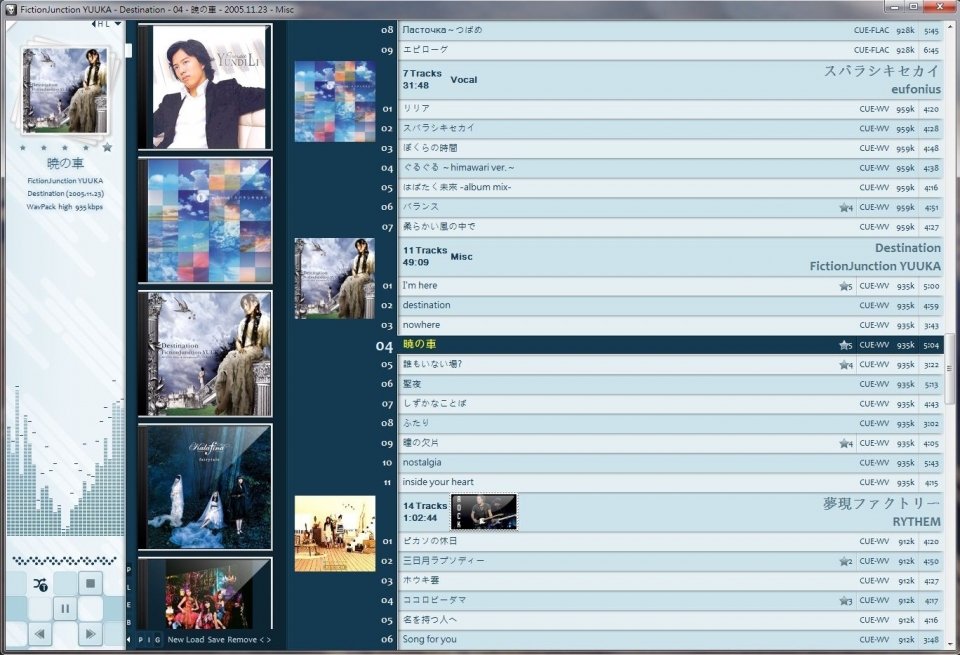Select the vertical B tab
The image size is (960, 655).
pos(129,623)
